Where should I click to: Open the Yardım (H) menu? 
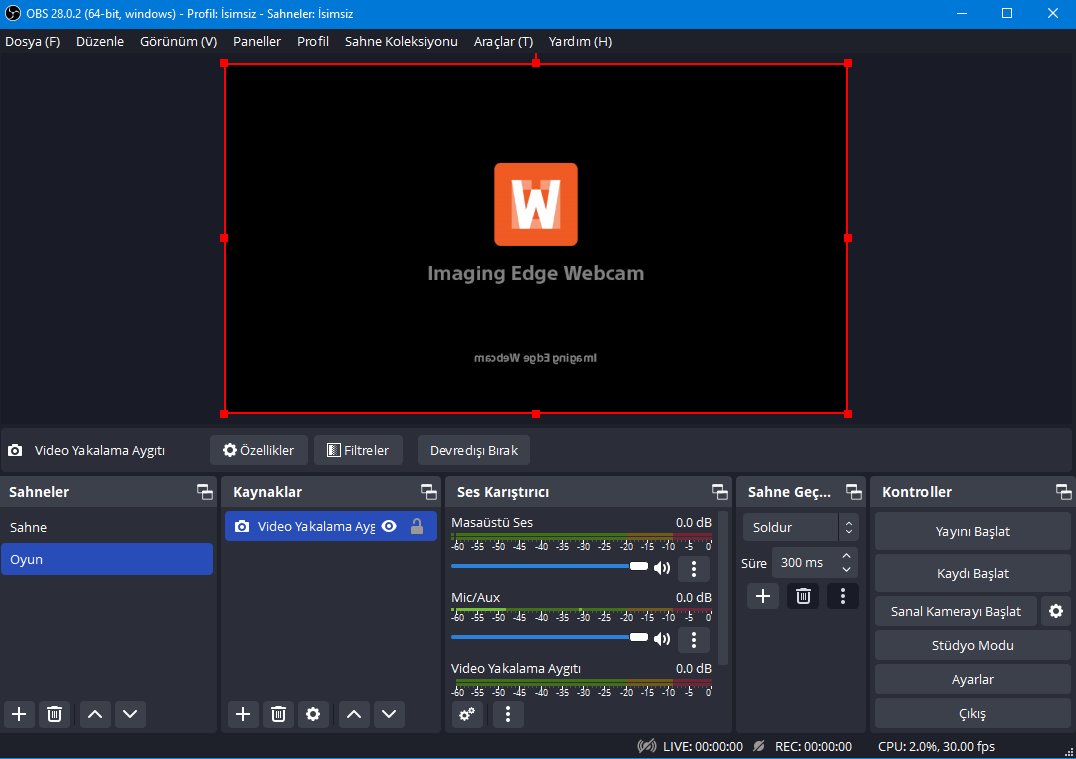[581, 41]
